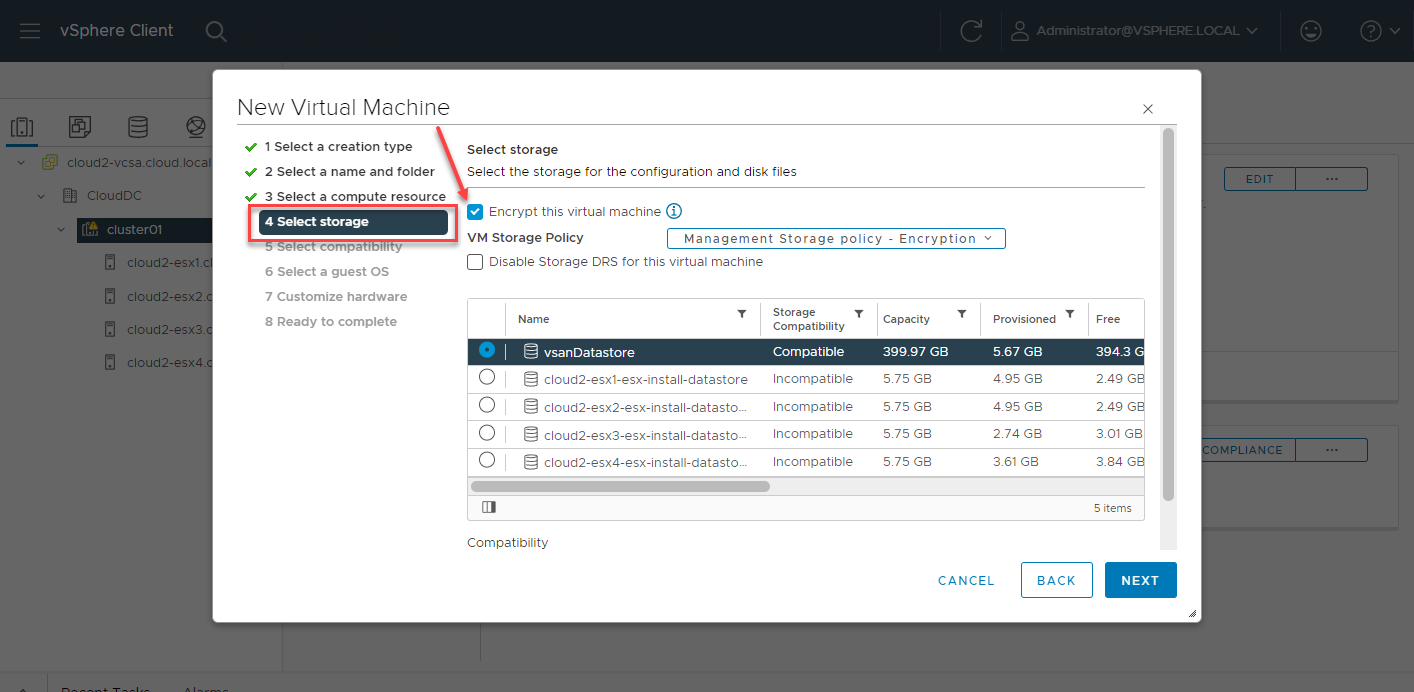The width and height of the screenshot is (1414, 692).
Task: Open the help question mark menu
Action: point(1380,31)
